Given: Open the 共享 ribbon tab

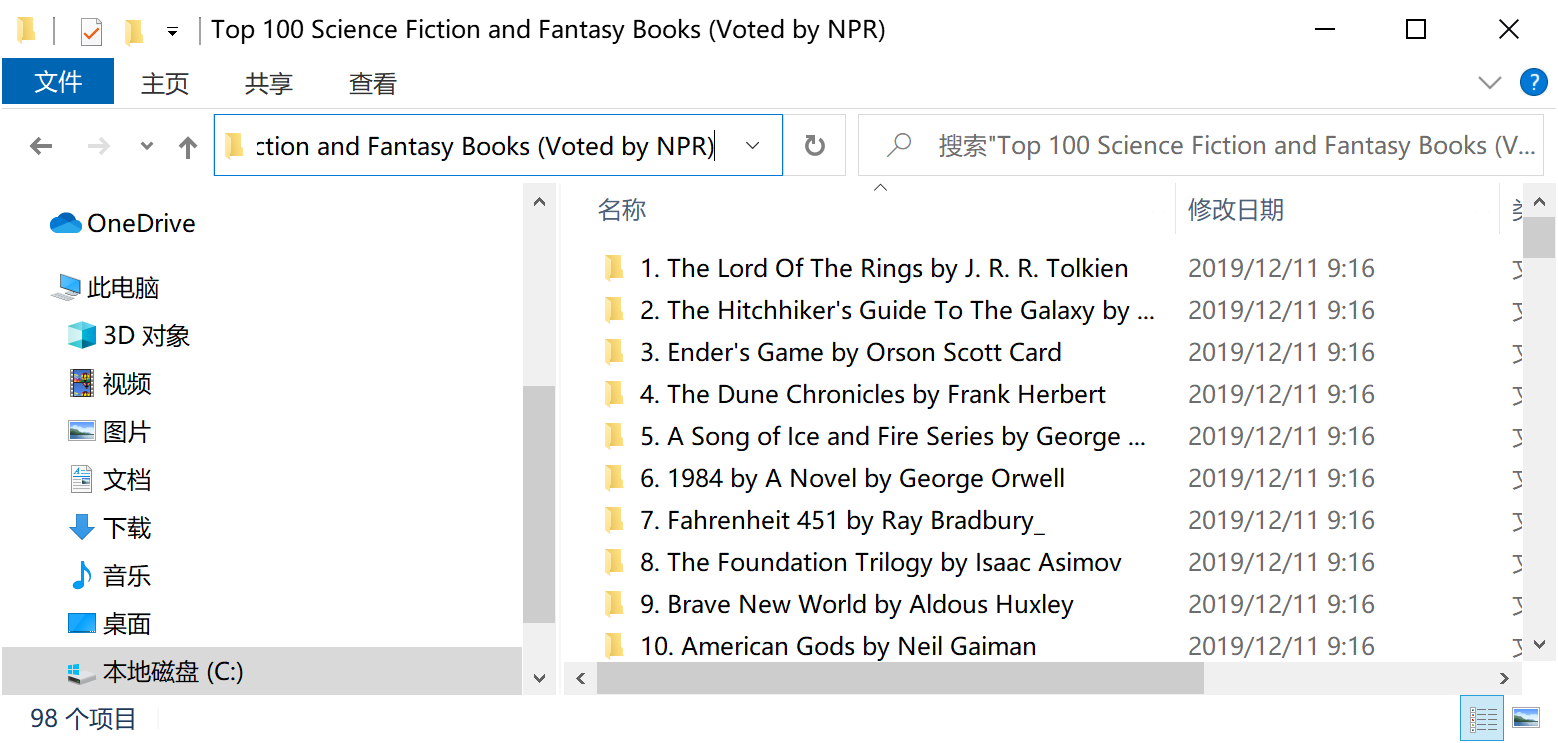Looking at the screenshot, I should pyautogui.click(x=268, y=84).
